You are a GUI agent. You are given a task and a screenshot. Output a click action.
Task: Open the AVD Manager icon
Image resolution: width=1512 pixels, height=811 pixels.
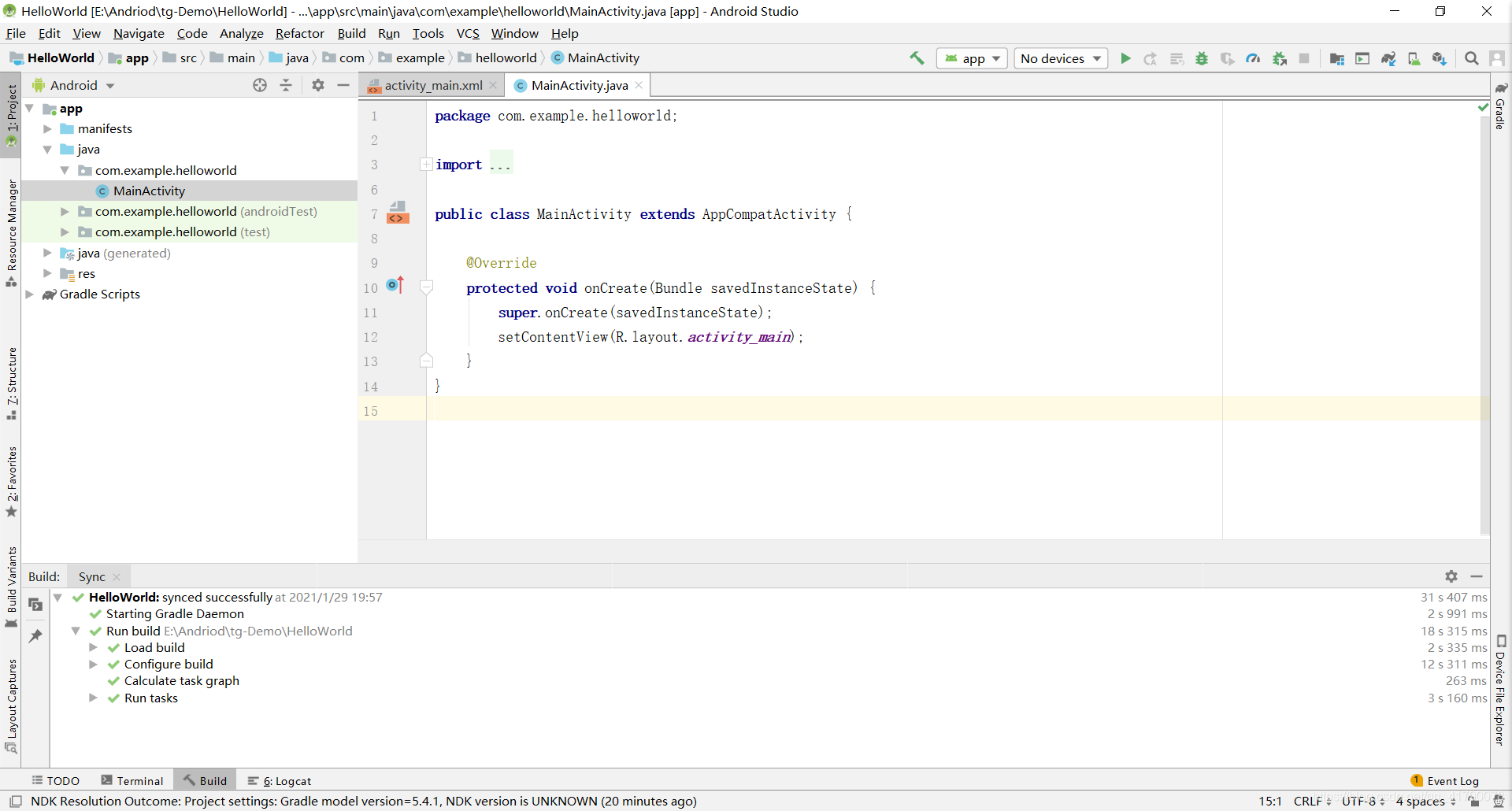[x=1414, y=58]
